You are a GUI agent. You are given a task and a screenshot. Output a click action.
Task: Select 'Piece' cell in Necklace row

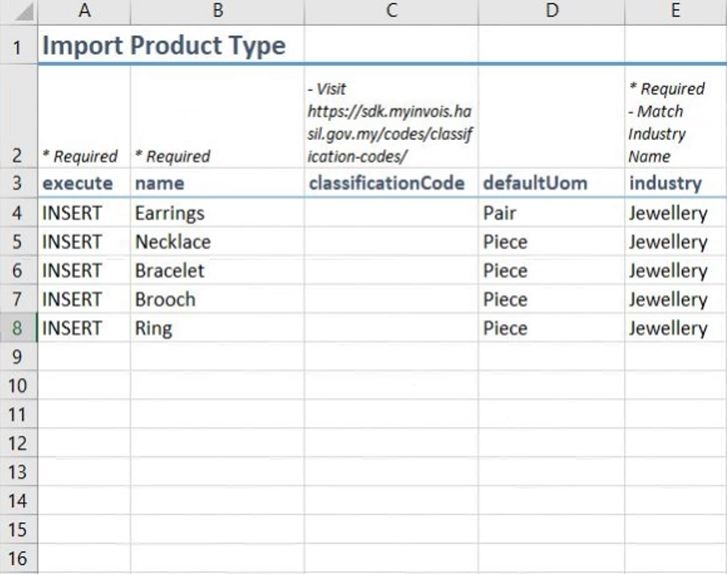coord(551,241)
